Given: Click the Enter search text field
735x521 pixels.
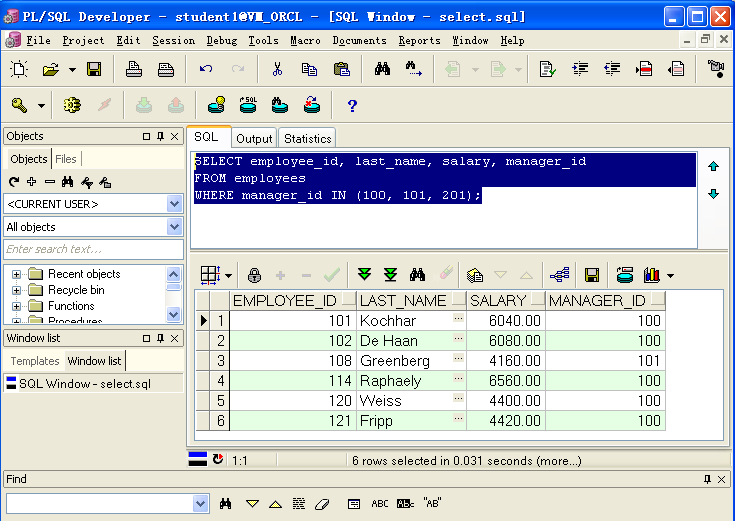Looking at the screenshot, I should tap(93, 249).
